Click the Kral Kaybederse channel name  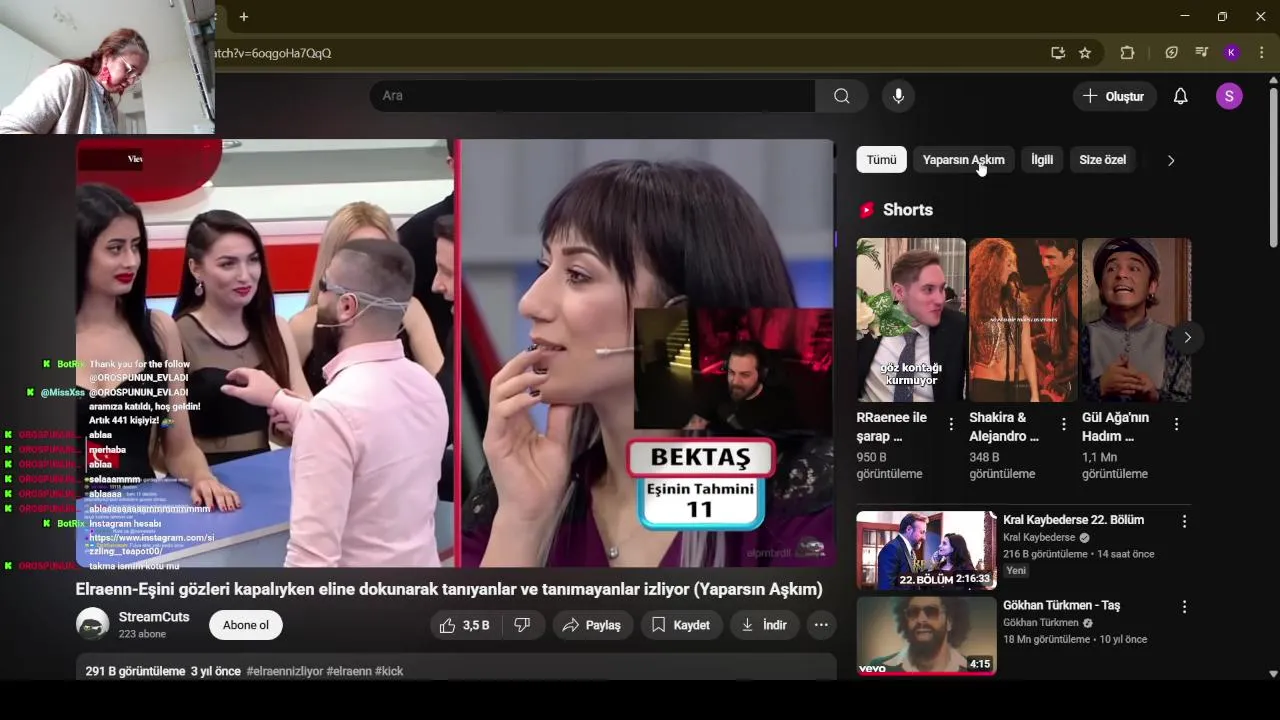click(1039, 538)
